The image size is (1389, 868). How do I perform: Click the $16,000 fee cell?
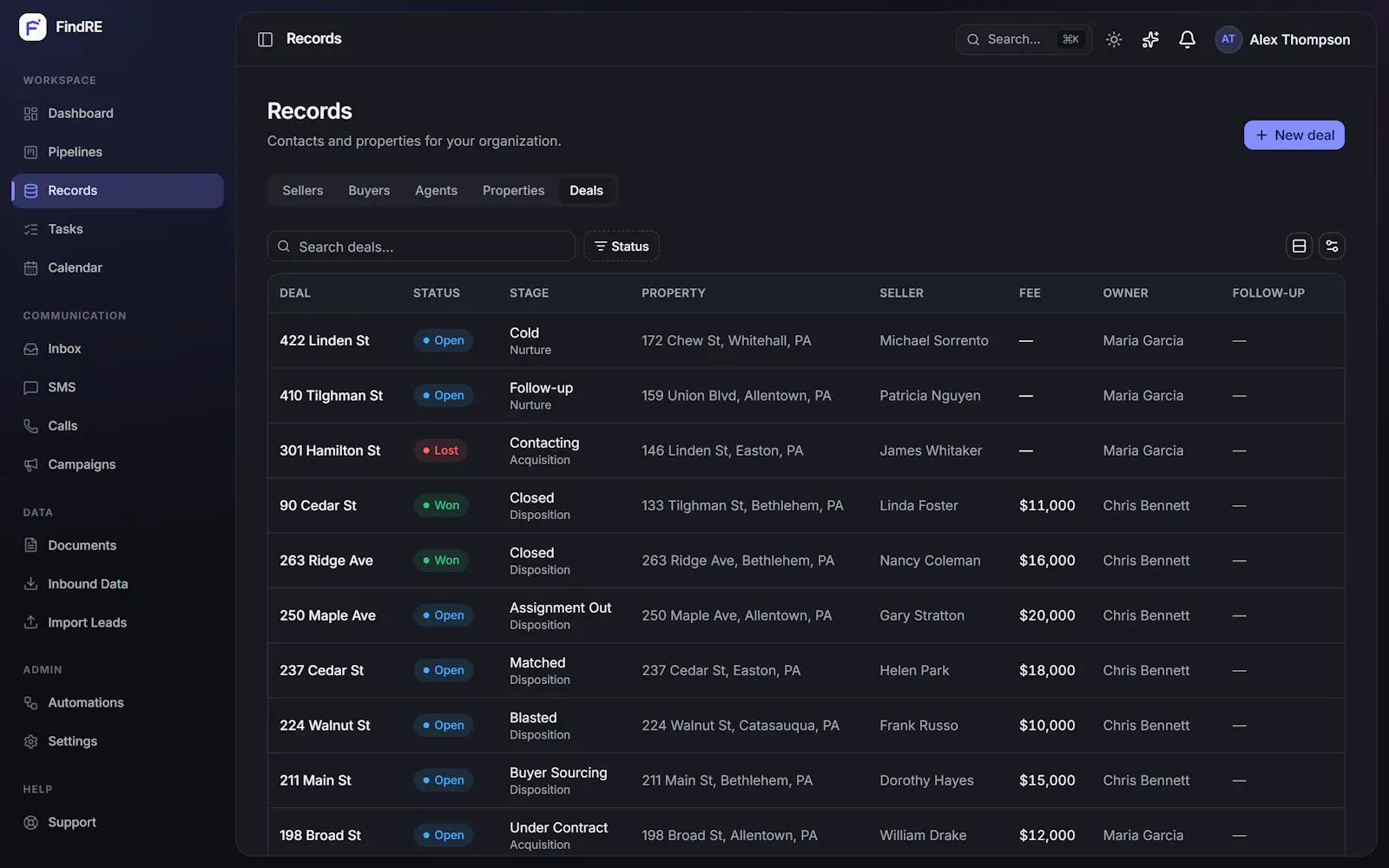point(1047,561)
